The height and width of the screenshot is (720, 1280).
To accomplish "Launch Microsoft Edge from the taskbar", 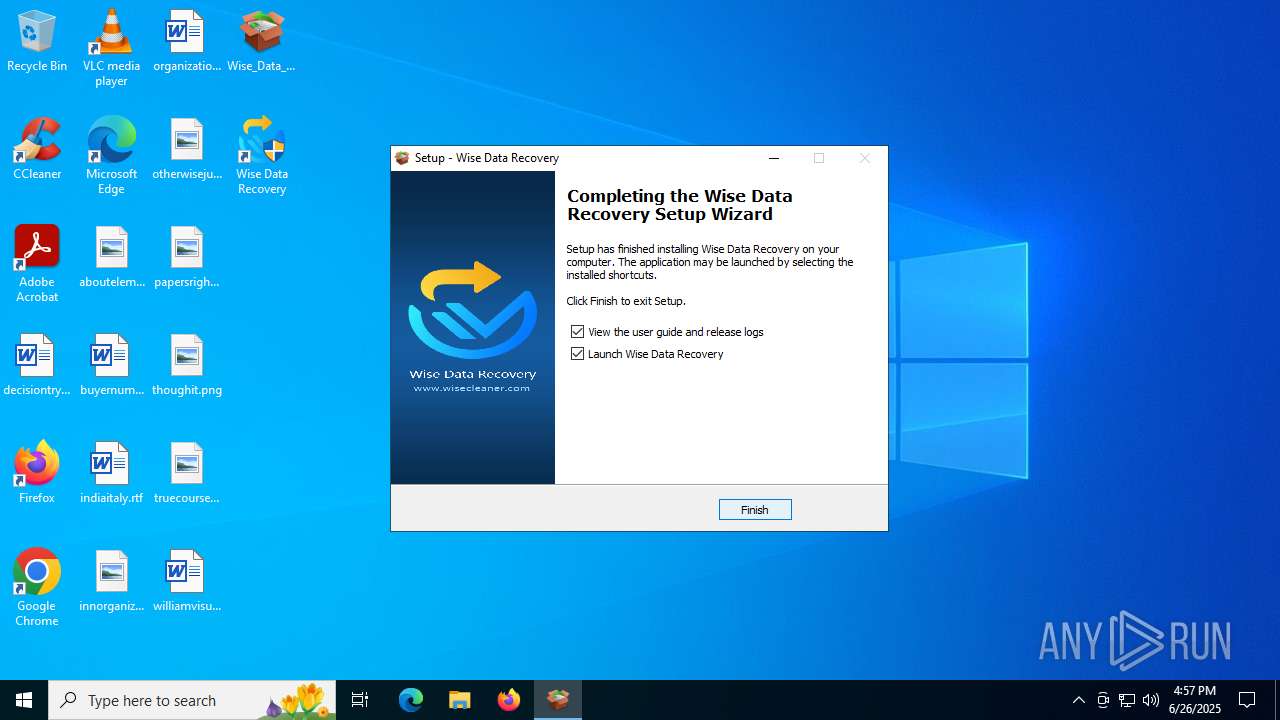I will click(x=411, y=700).
